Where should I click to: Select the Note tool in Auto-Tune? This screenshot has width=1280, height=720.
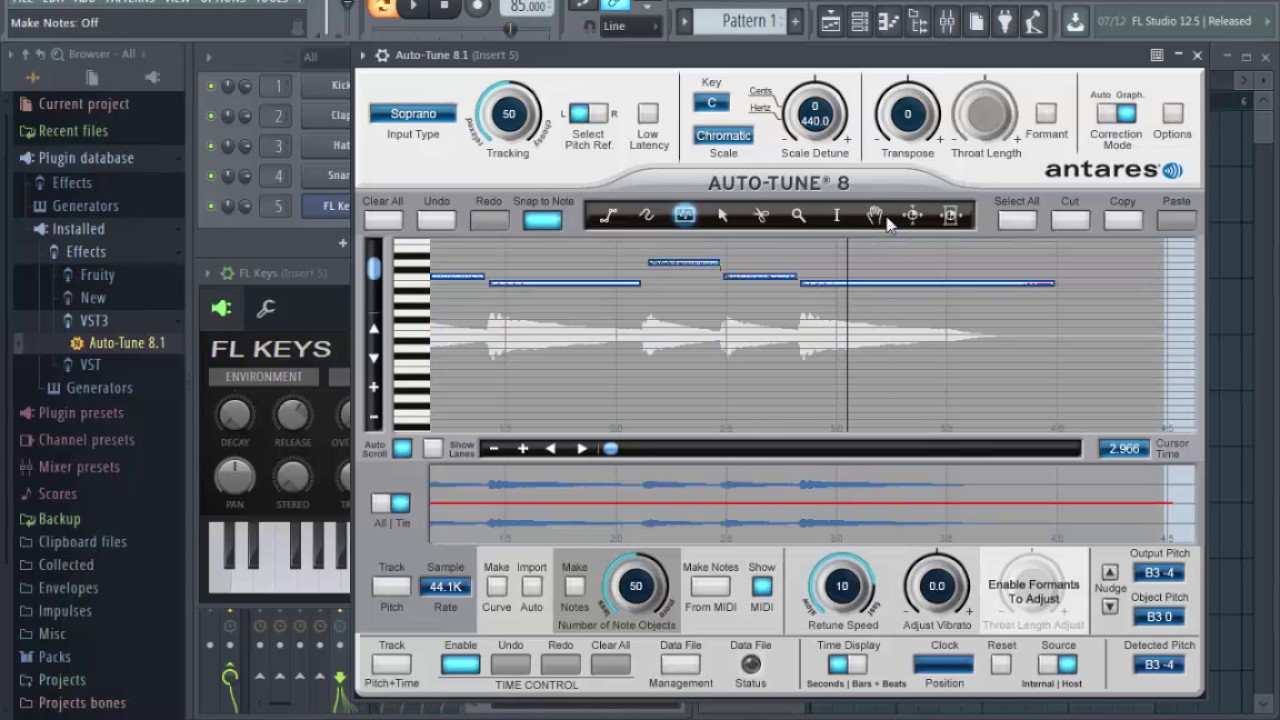pos(684,215)
